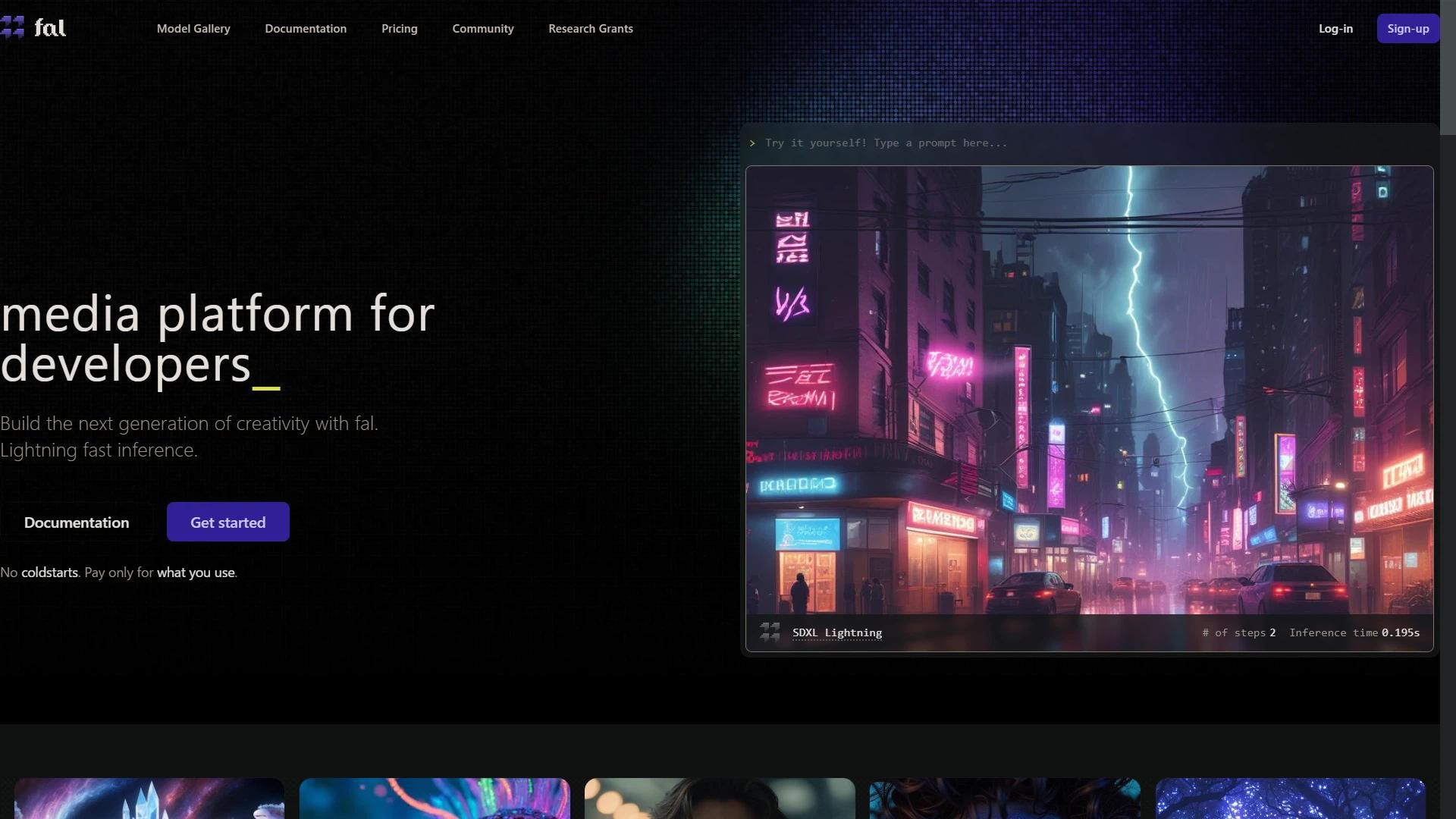Click the Log-in link
The height and width of the screenshot is (819, 1456).
1335,29
